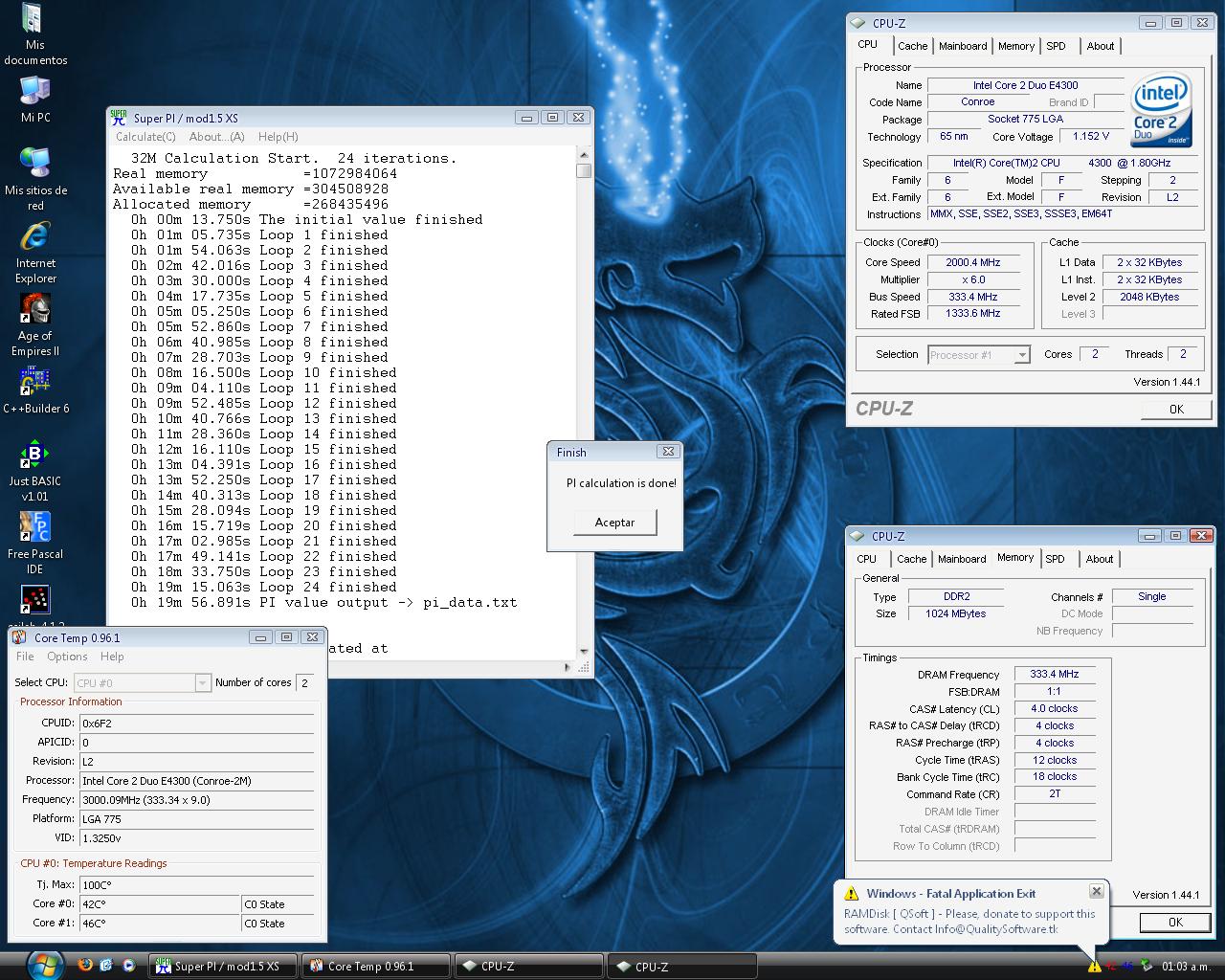Click the Super PI title bar icon
The image size is (1225, 980).
click(x=119, y=117)
